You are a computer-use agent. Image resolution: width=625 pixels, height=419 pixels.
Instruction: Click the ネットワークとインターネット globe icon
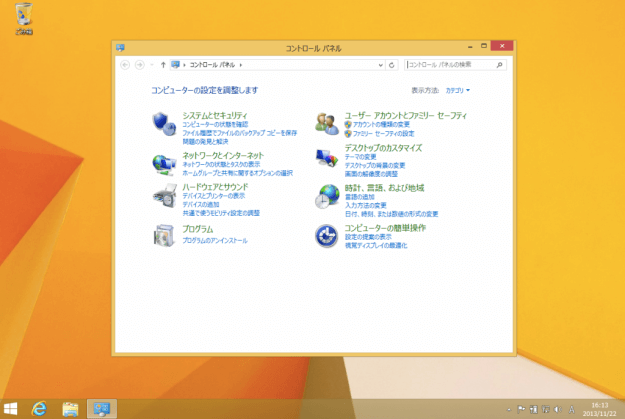point(164,162)
